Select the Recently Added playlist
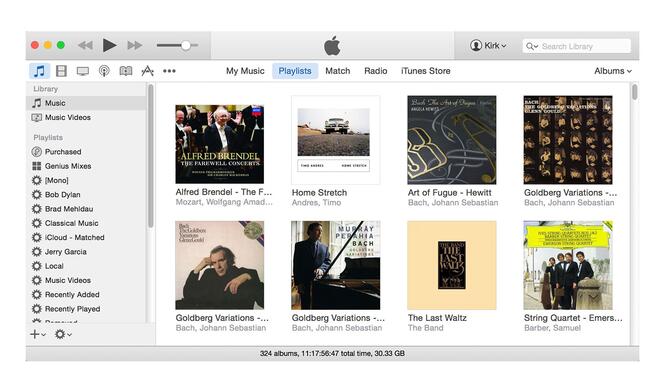Image resolution: width=660 pixels, height=390 pixels. 86,294
